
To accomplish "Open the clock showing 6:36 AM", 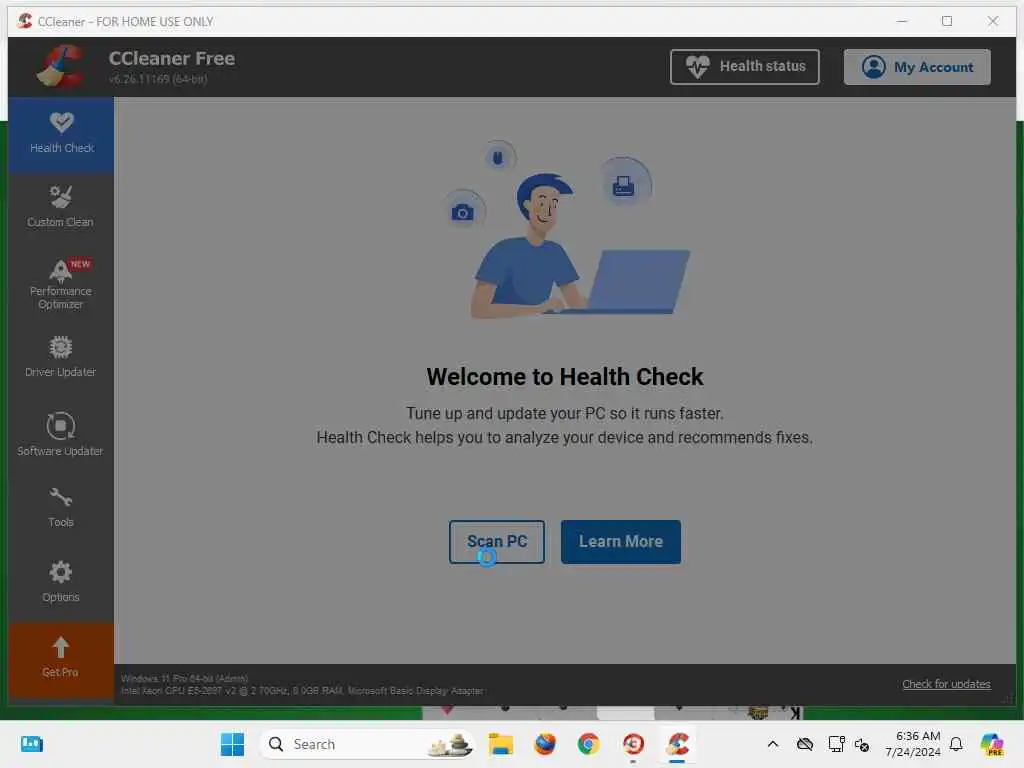I will [912, 744].
